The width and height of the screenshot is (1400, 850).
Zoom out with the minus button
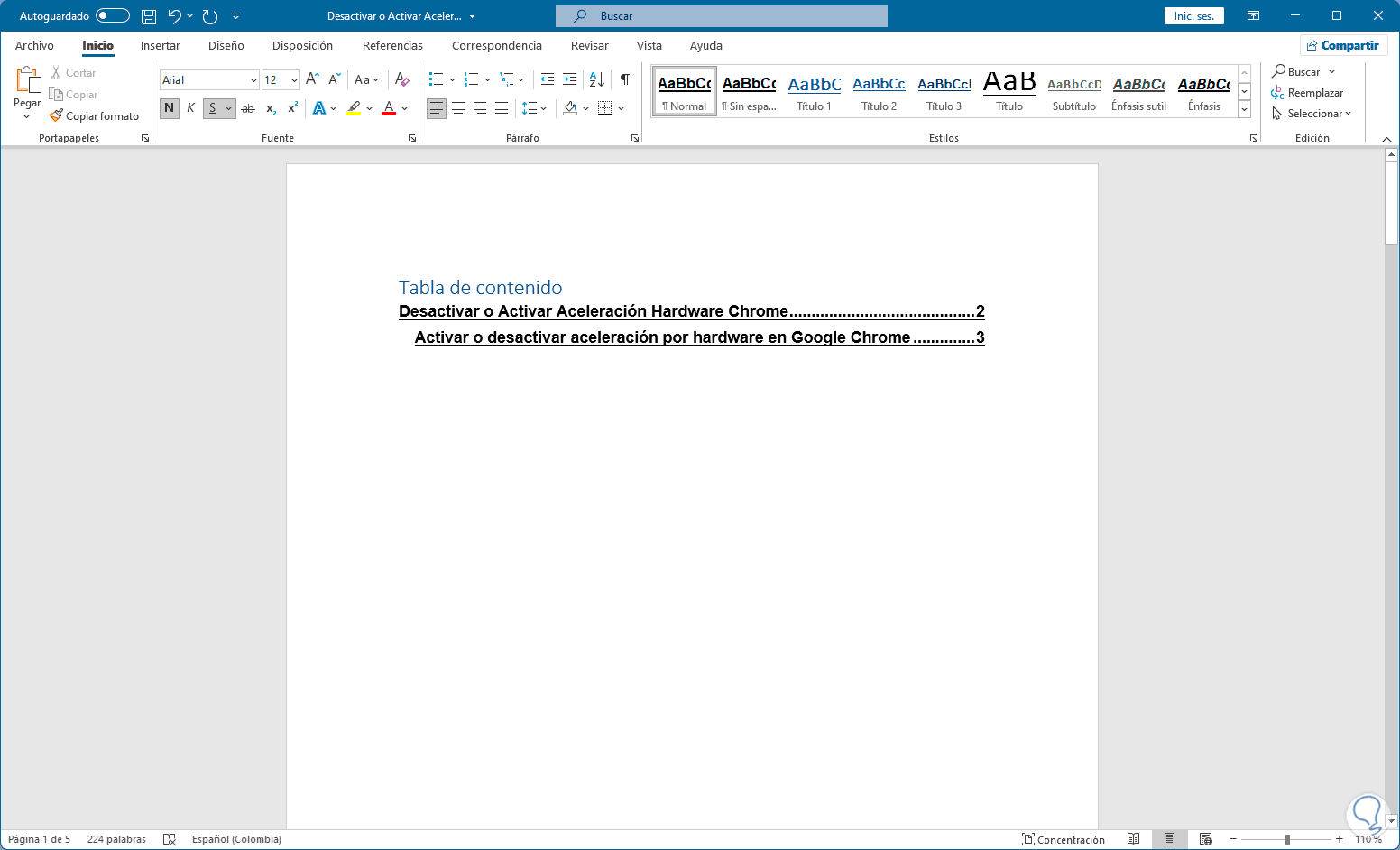pos(1233,839)
